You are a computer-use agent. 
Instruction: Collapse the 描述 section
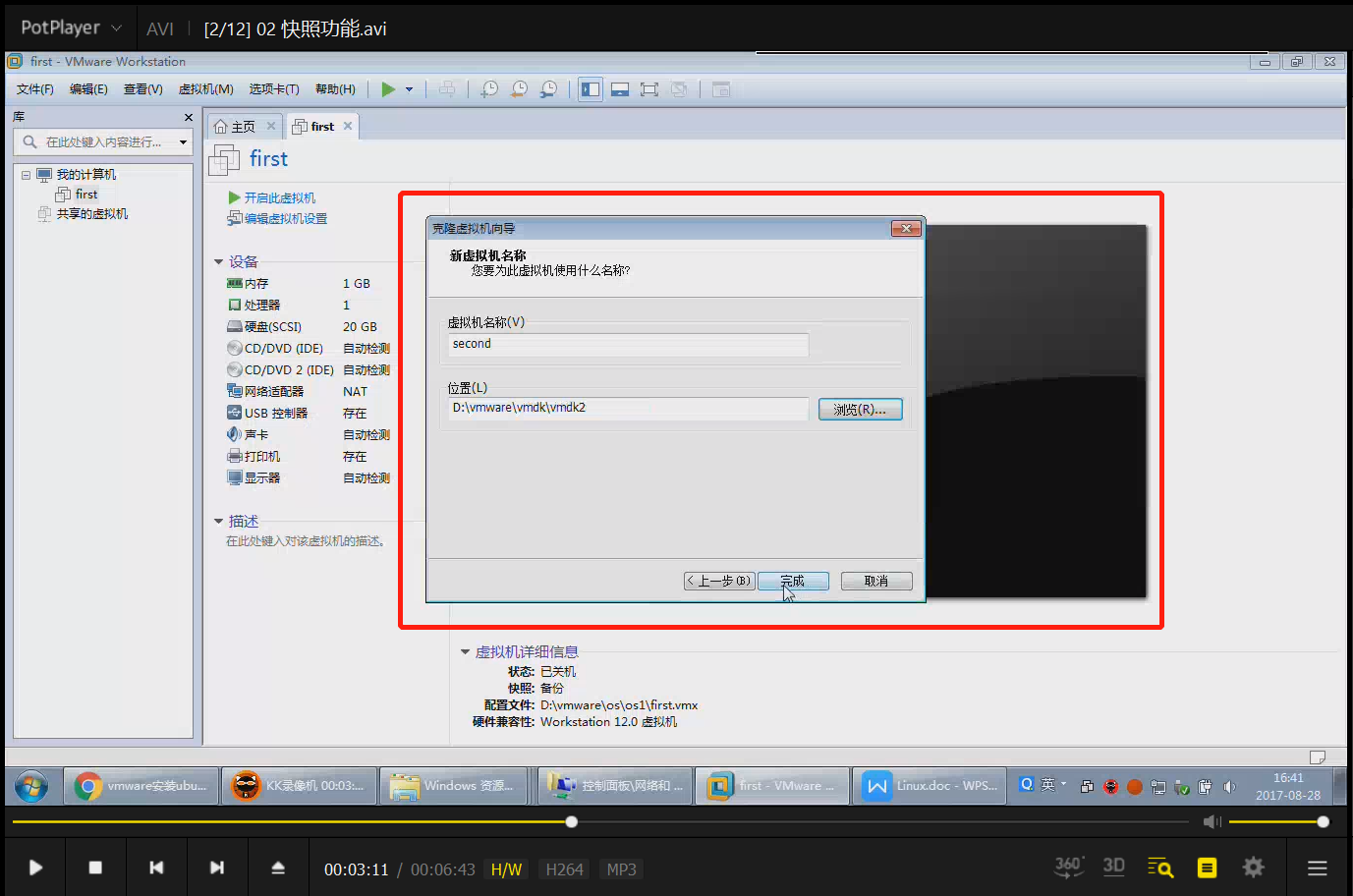[218, 522]
